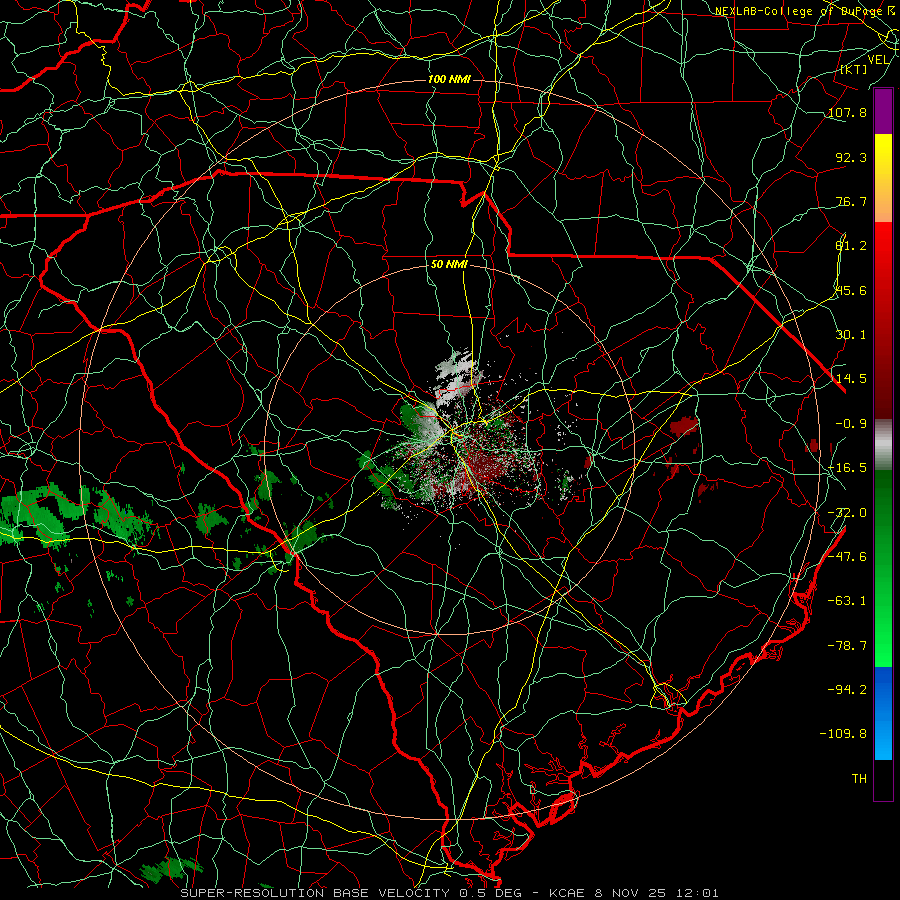Click the '100 NMI' range ring label

pyautogui.click(x=449, y=79)
